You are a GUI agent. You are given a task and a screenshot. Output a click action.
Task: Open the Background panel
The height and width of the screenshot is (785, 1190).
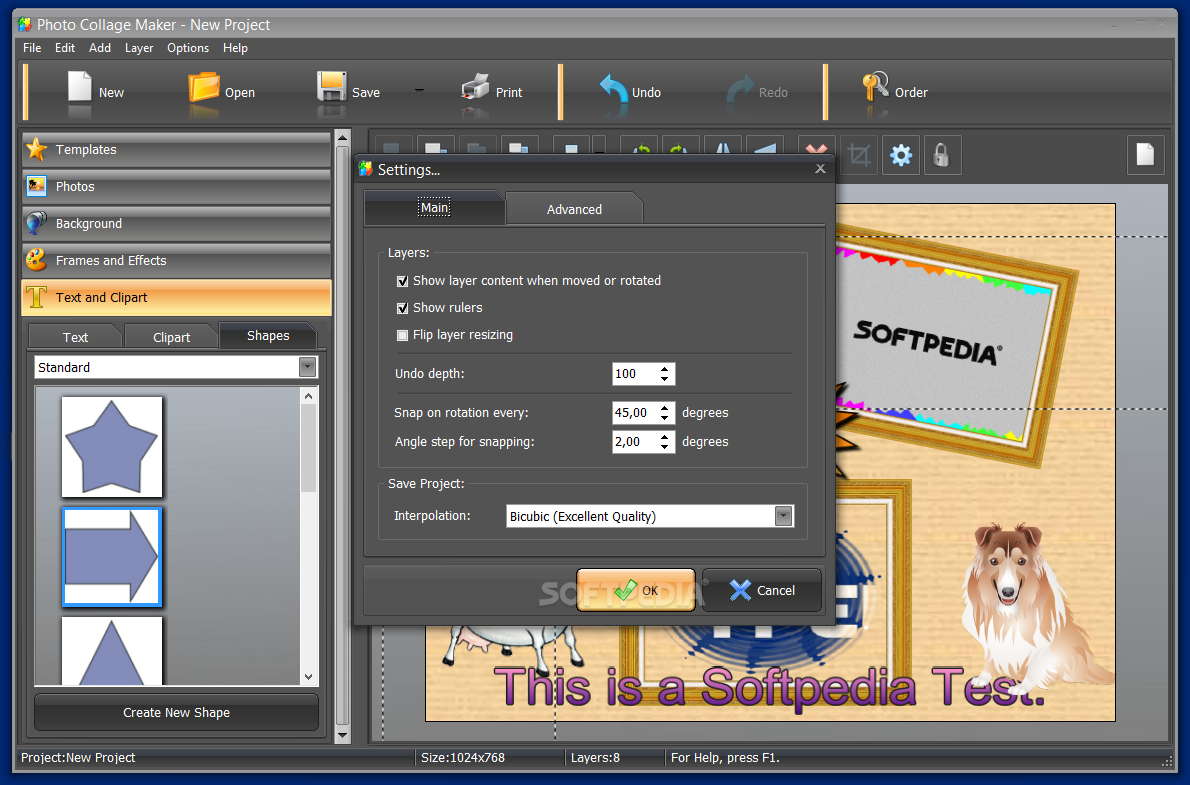pos(177,223)
